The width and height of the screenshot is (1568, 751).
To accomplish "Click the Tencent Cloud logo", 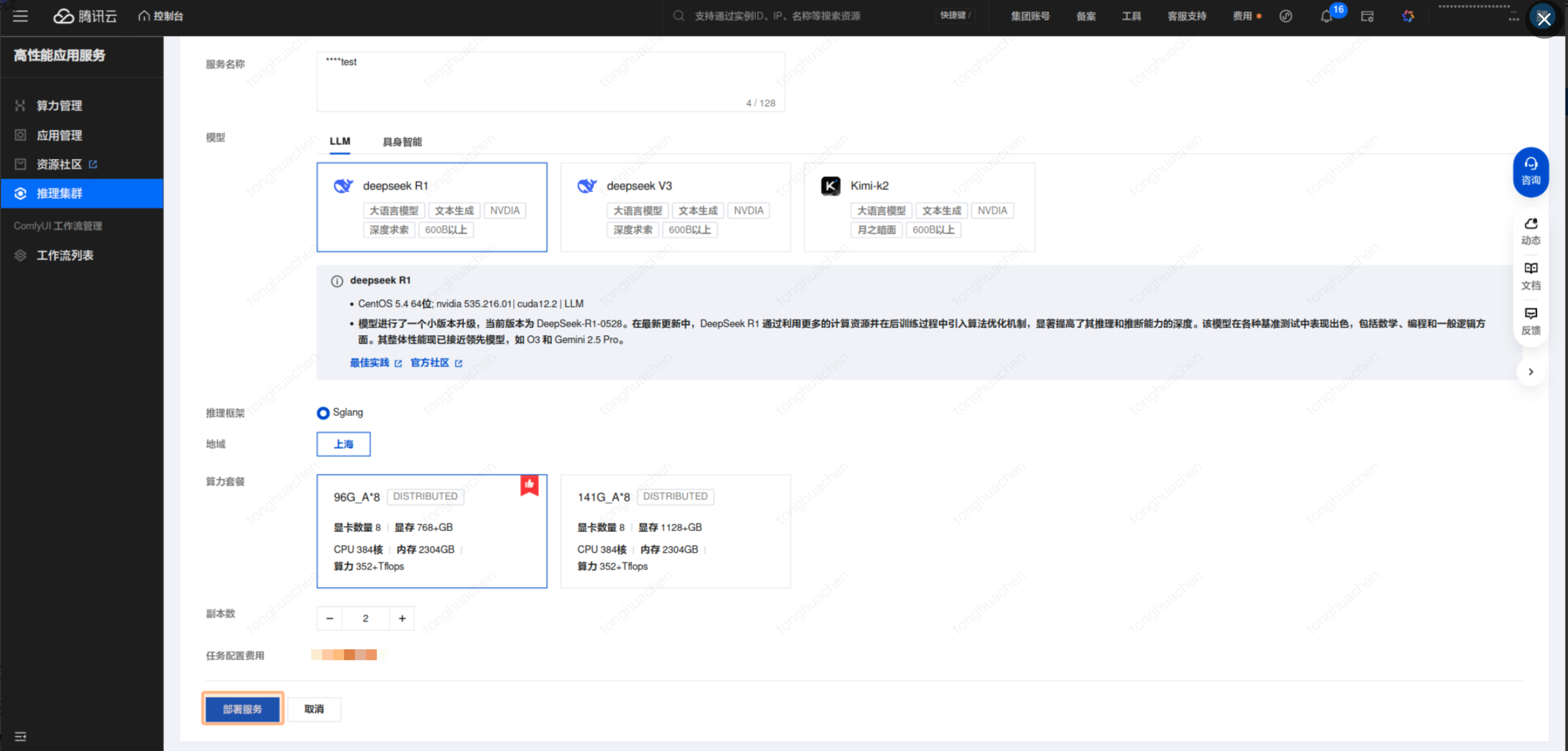I will click(85, 16).
